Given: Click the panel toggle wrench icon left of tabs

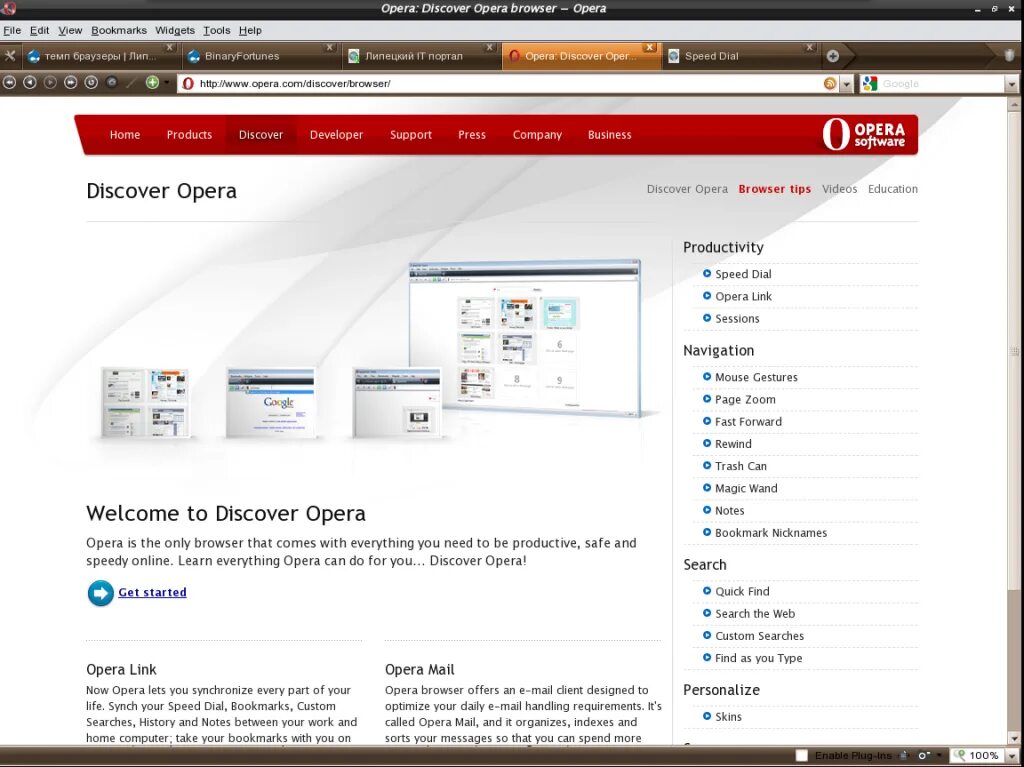Looking at the screenshot, I should 10,56.
